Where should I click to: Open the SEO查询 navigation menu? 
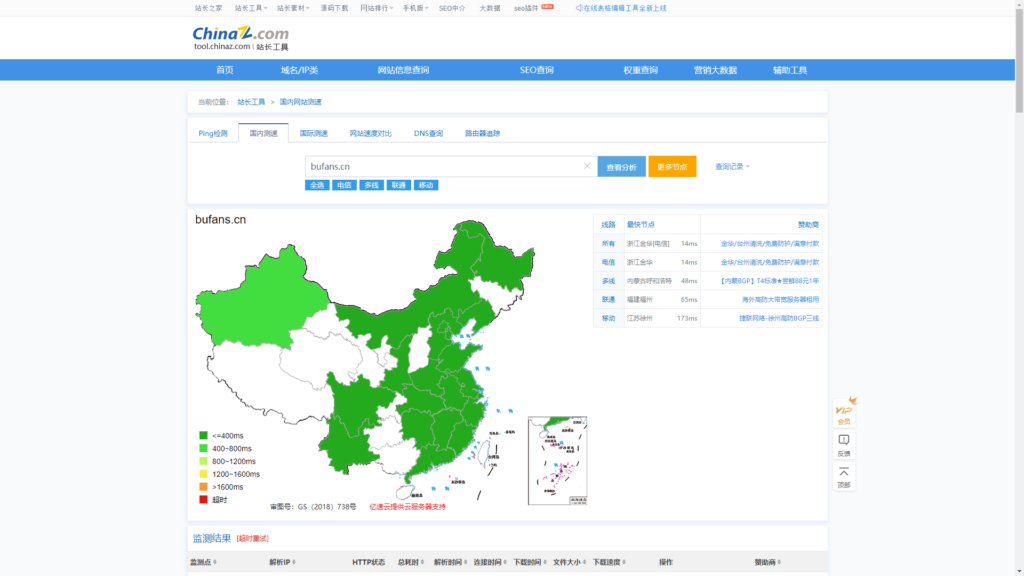click(536, 70)
